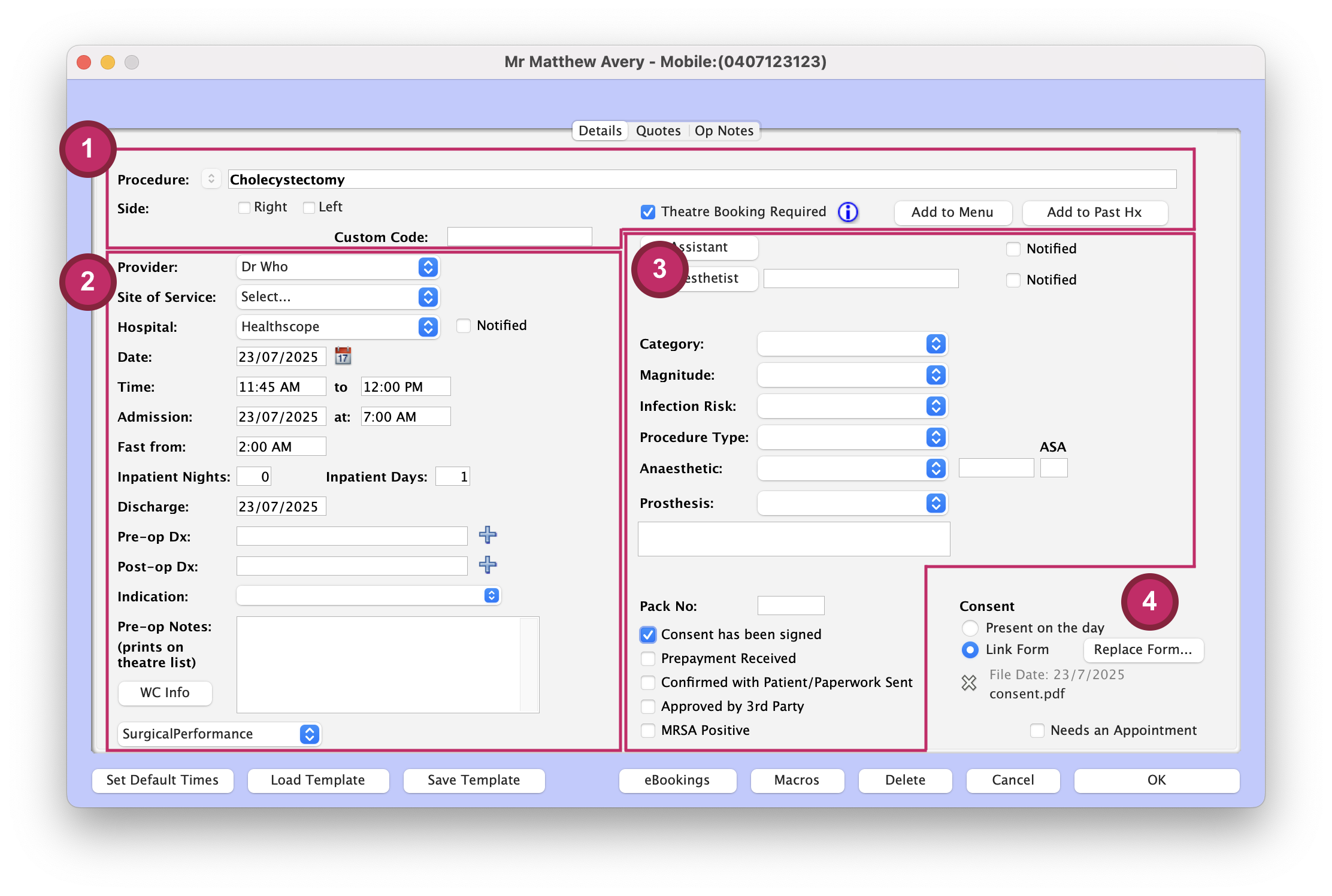Uncheck Consent has been signed

(x=647, y=634)
